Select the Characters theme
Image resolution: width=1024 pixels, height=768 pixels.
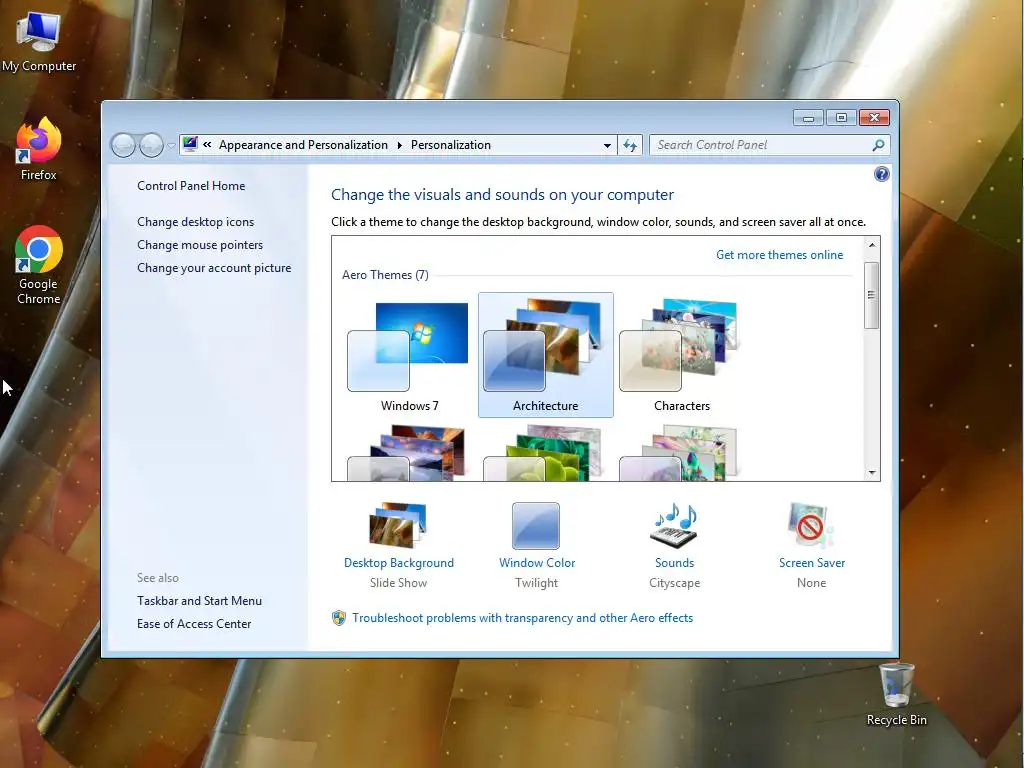click(681, 355)
